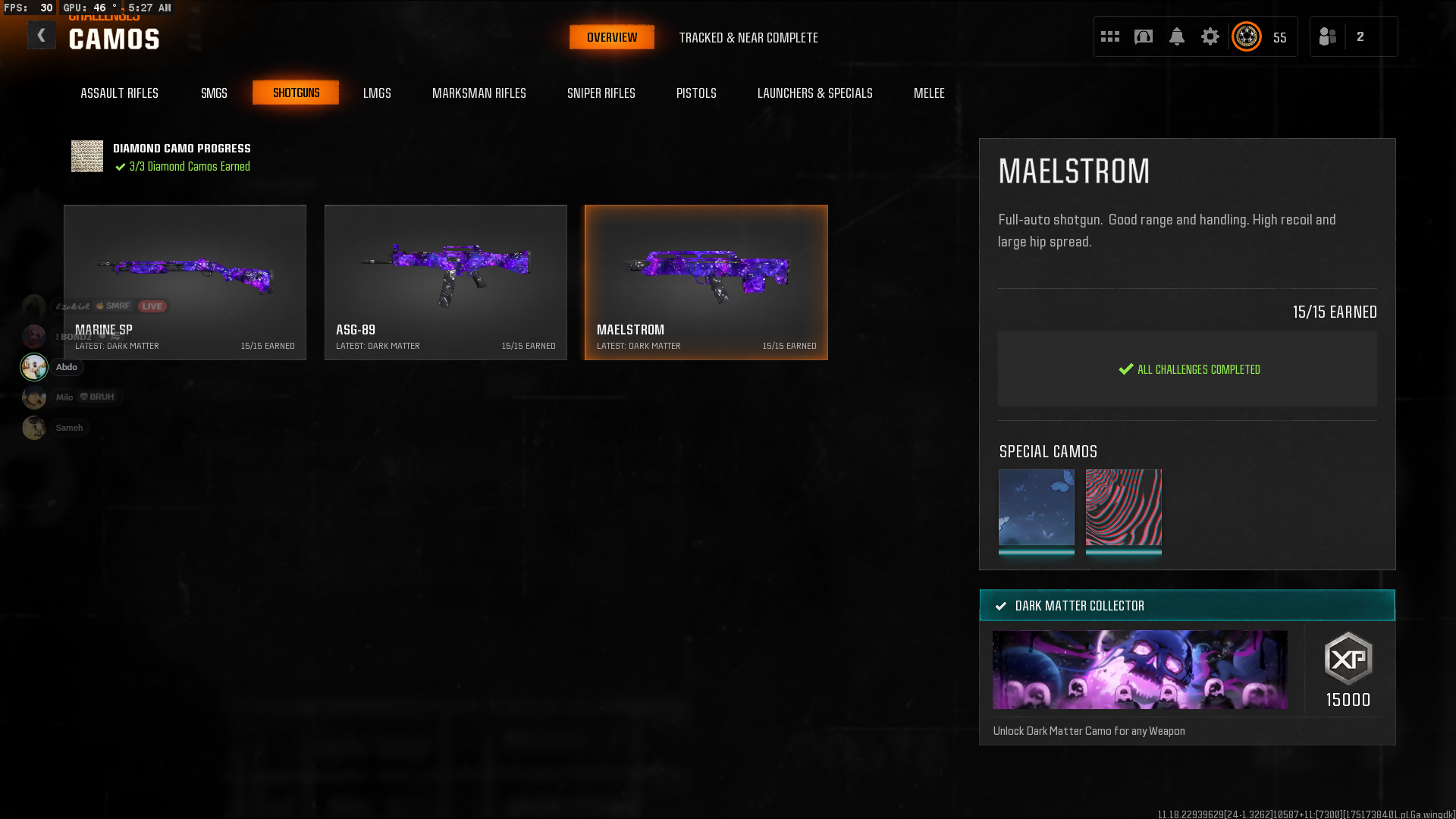Select the Overview tab
1456x819 pixels.
pyautogui.click(x=612, y=37)
